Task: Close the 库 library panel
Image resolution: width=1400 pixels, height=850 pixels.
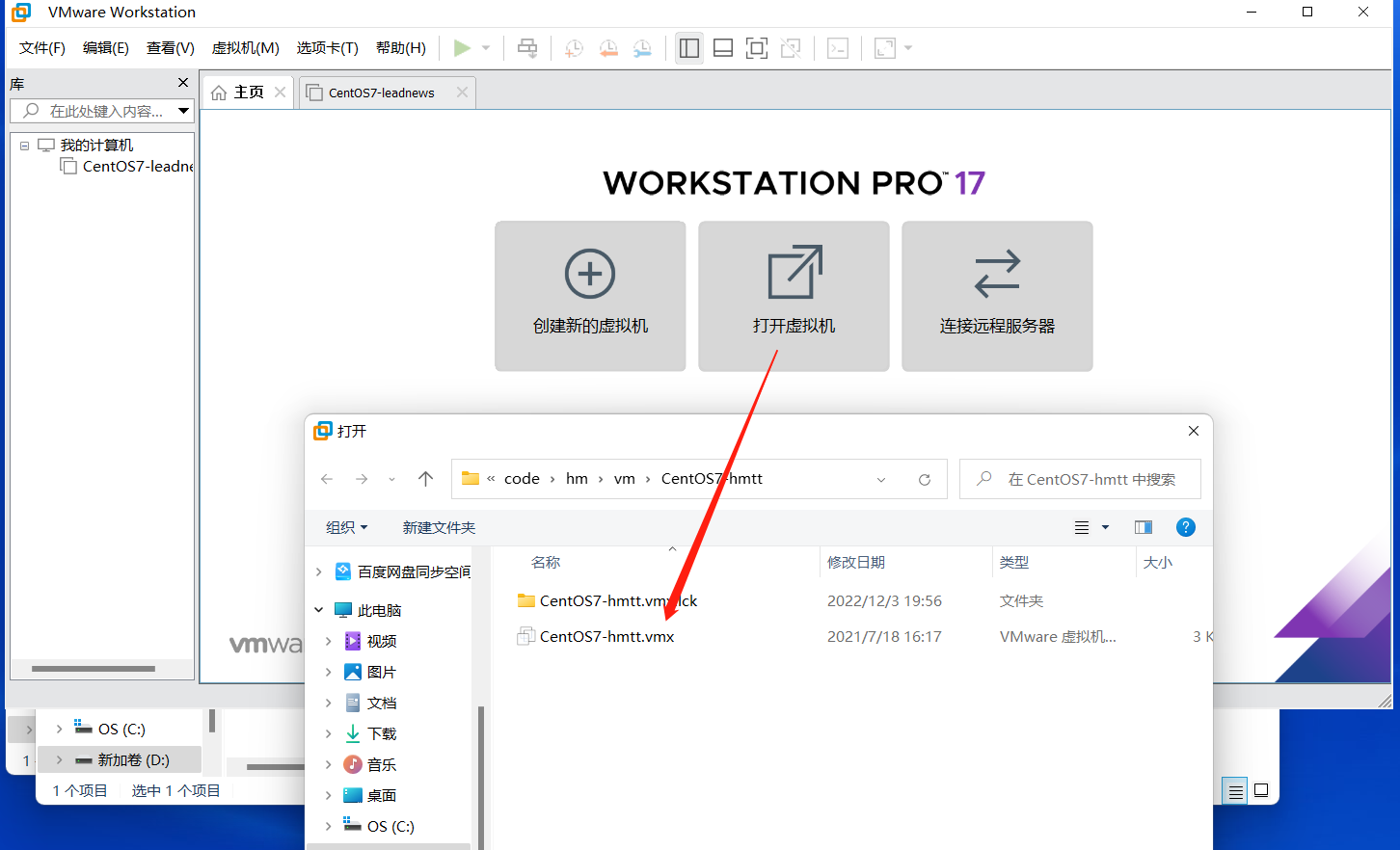Action: [x=183, y=83]
